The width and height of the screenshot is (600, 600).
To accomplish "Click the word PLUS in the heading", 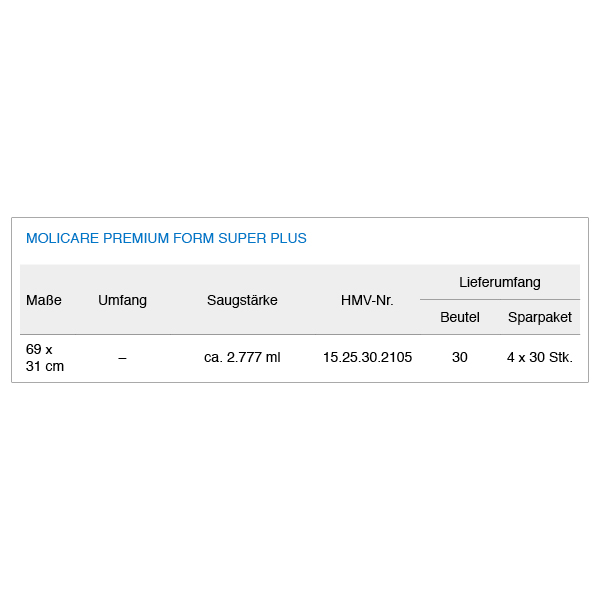I will point(289,238).
